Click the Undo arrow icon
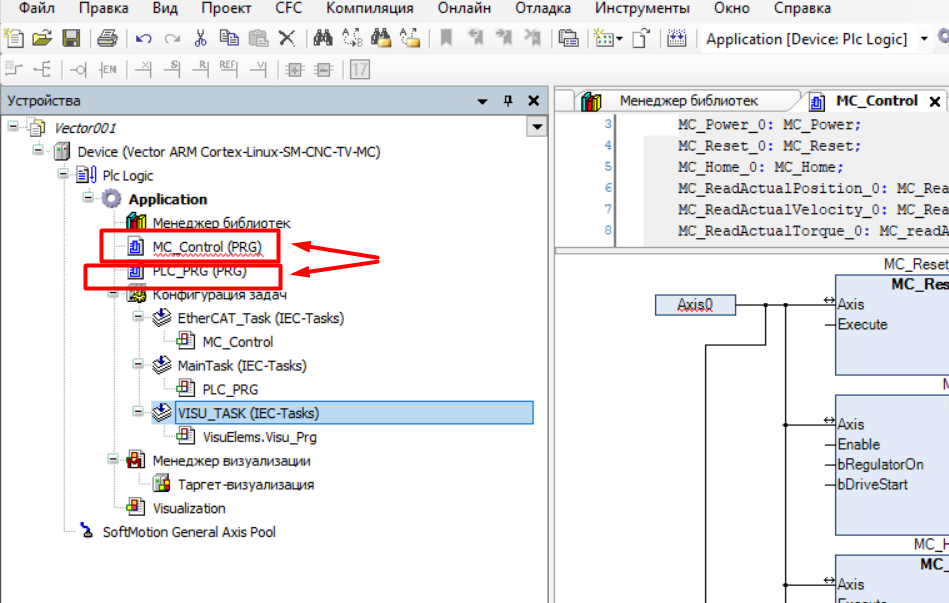Viewport: 949px width, 603px height. [144, 39]
